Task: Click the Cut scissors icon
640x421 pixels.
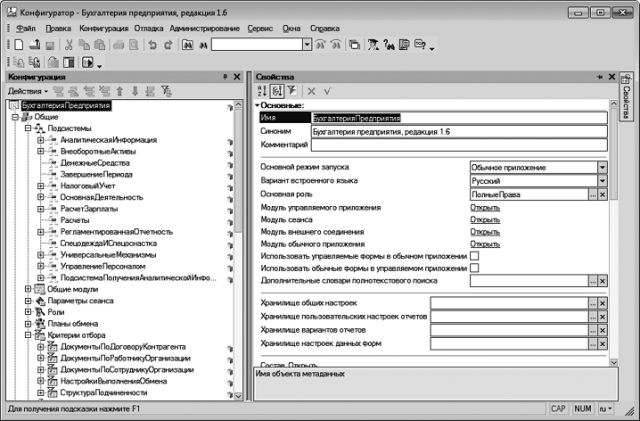Action: click(x=68, y=45)
